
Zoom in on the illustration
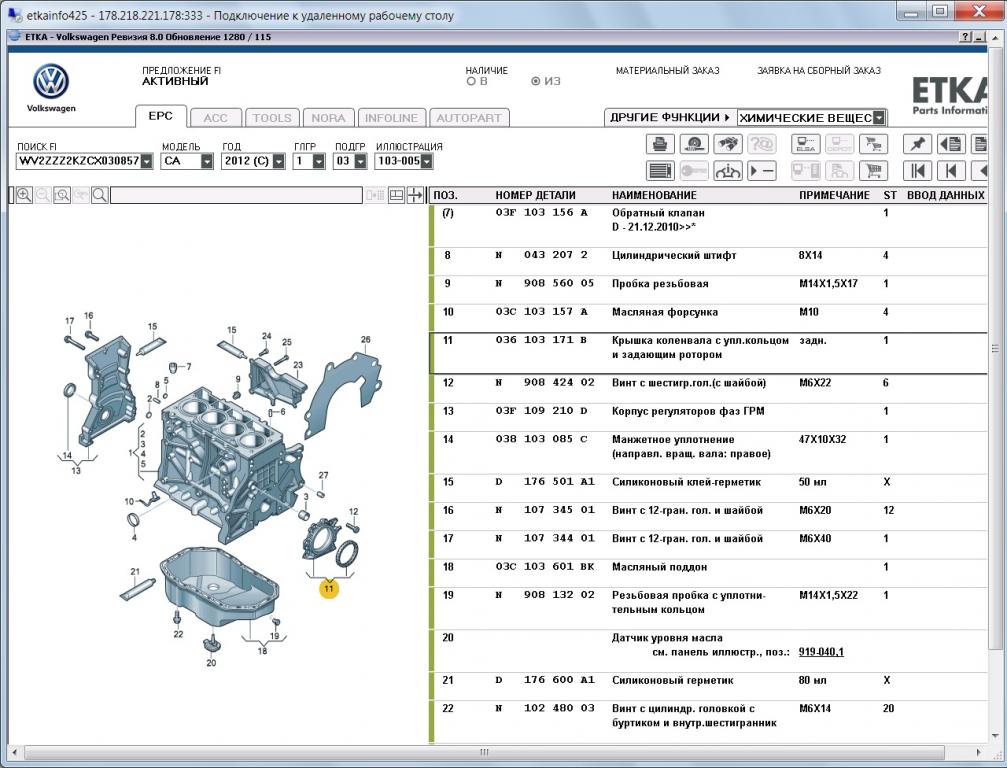[x=24, y=195]
